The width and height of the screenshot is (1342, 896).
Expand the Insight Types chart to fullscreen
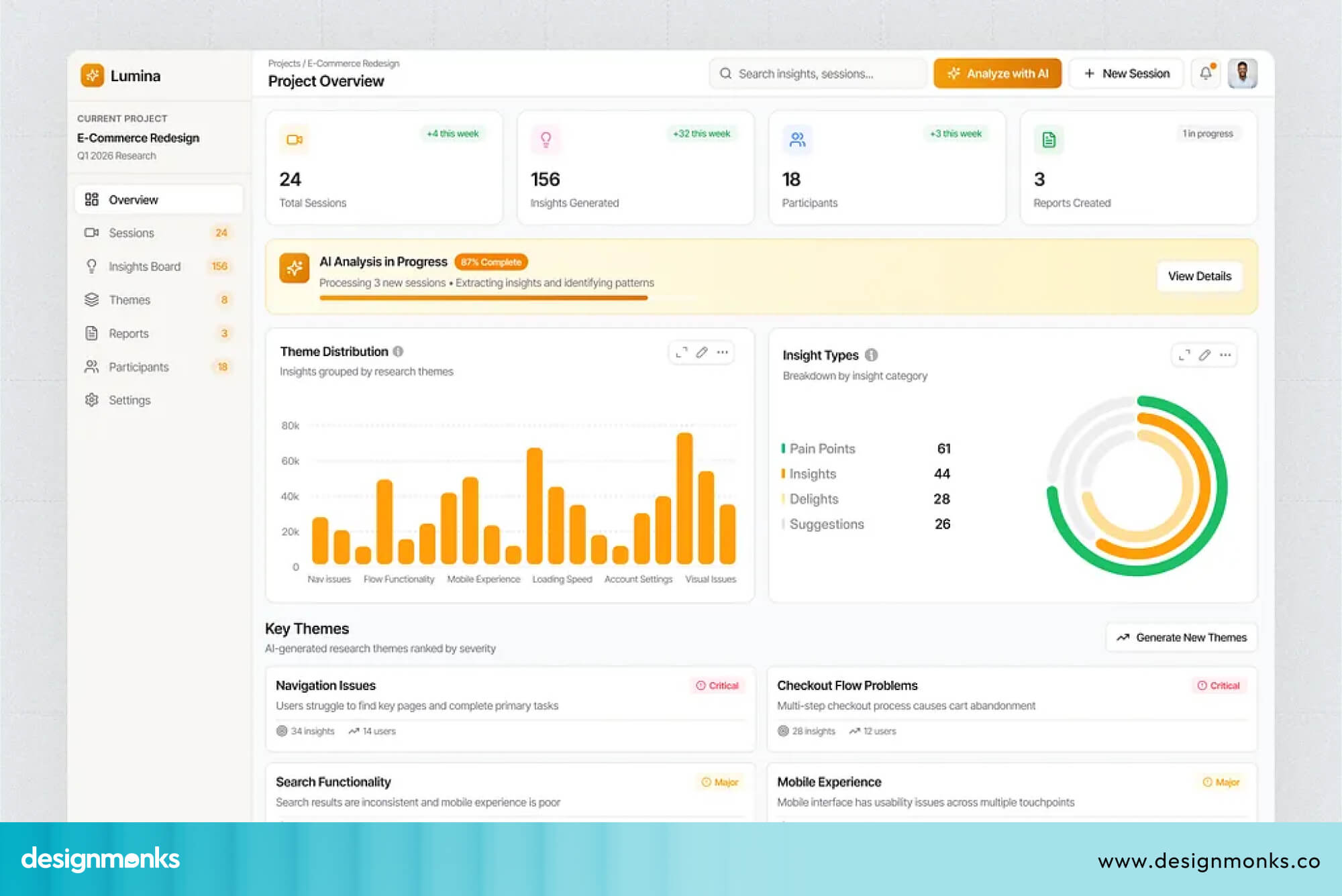pos(1183,355)
